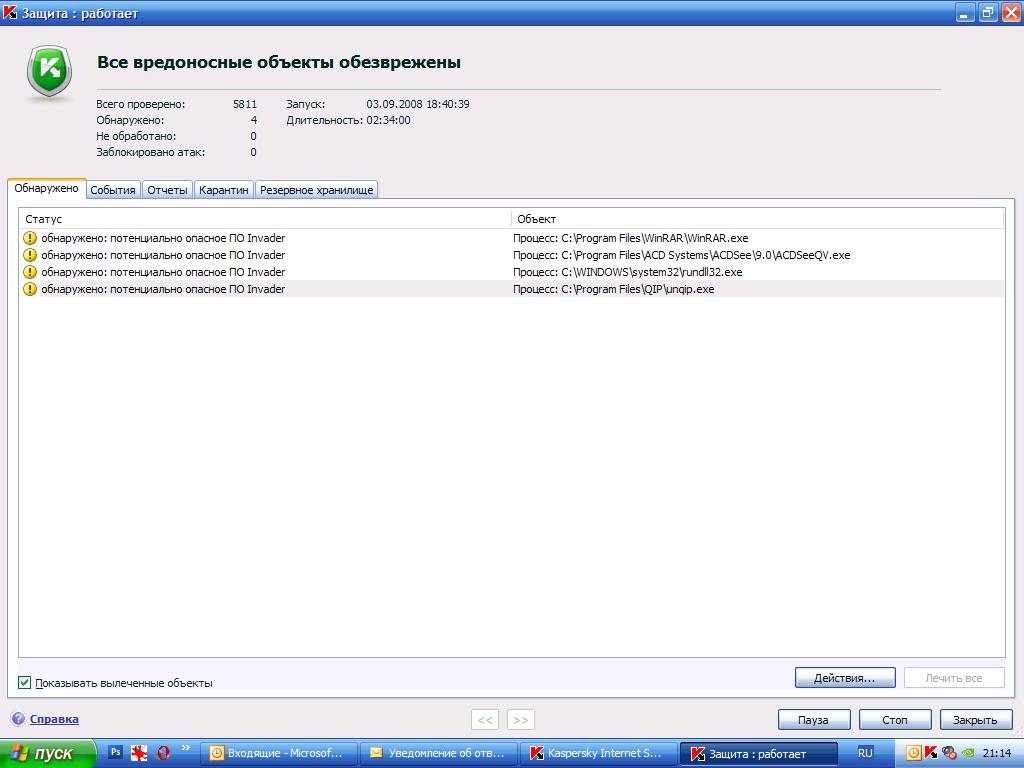Viewport: 1024px width, 768px height.
Task: Click the Защита : работает taskbar button
Action: point(759,753)
